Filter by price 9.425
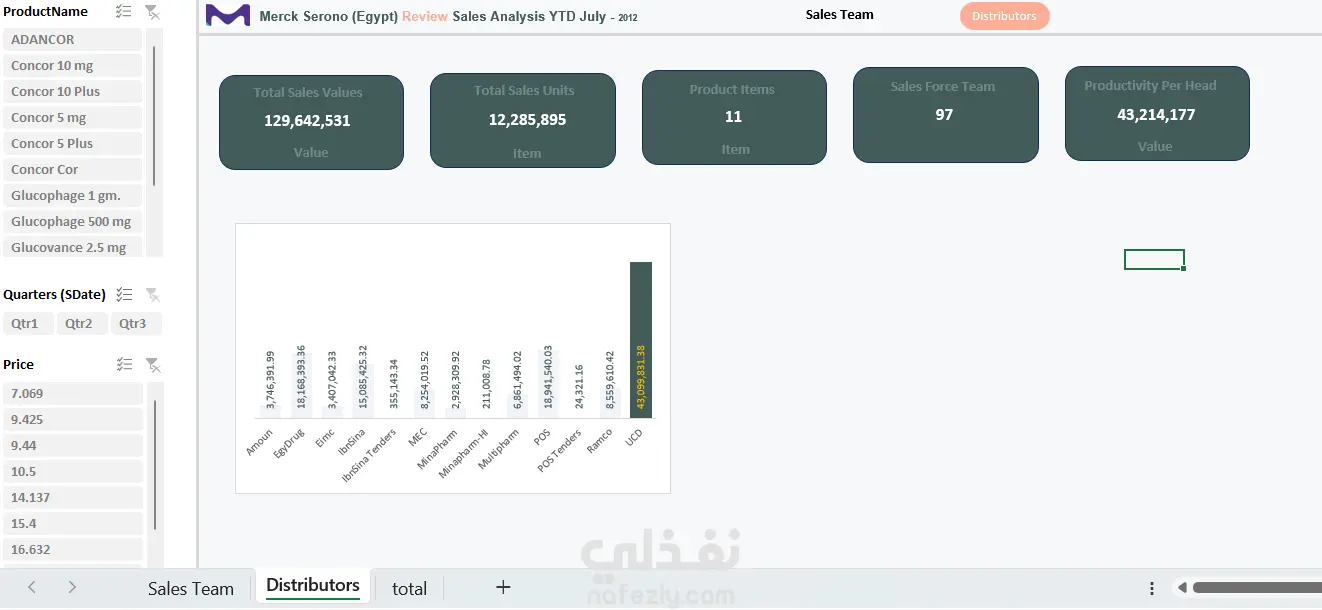The image size is (1322, 610). [73, 419]
